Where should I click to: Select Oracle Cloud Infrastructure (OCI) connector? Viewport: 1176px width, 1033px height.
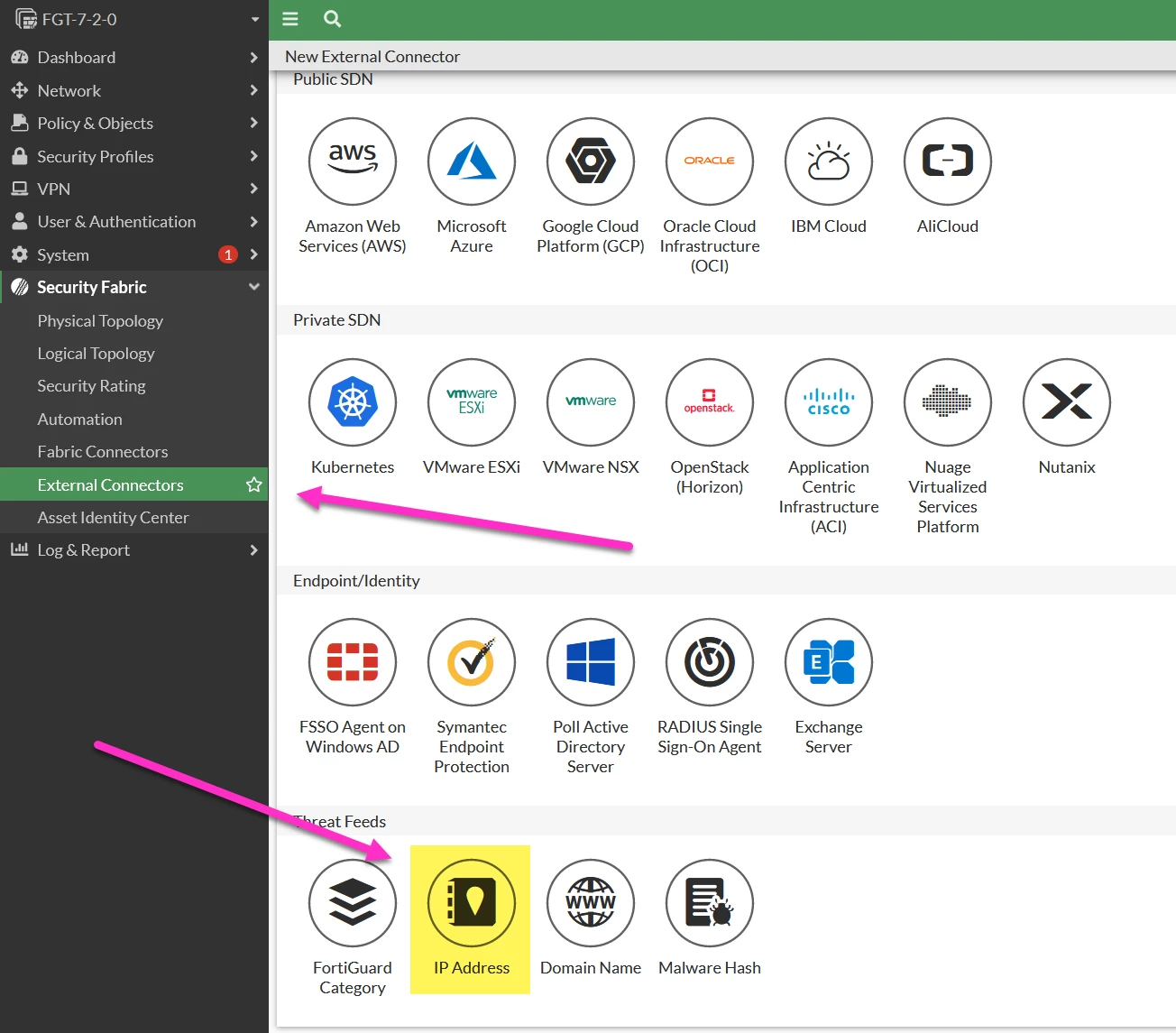click(710, 161)
